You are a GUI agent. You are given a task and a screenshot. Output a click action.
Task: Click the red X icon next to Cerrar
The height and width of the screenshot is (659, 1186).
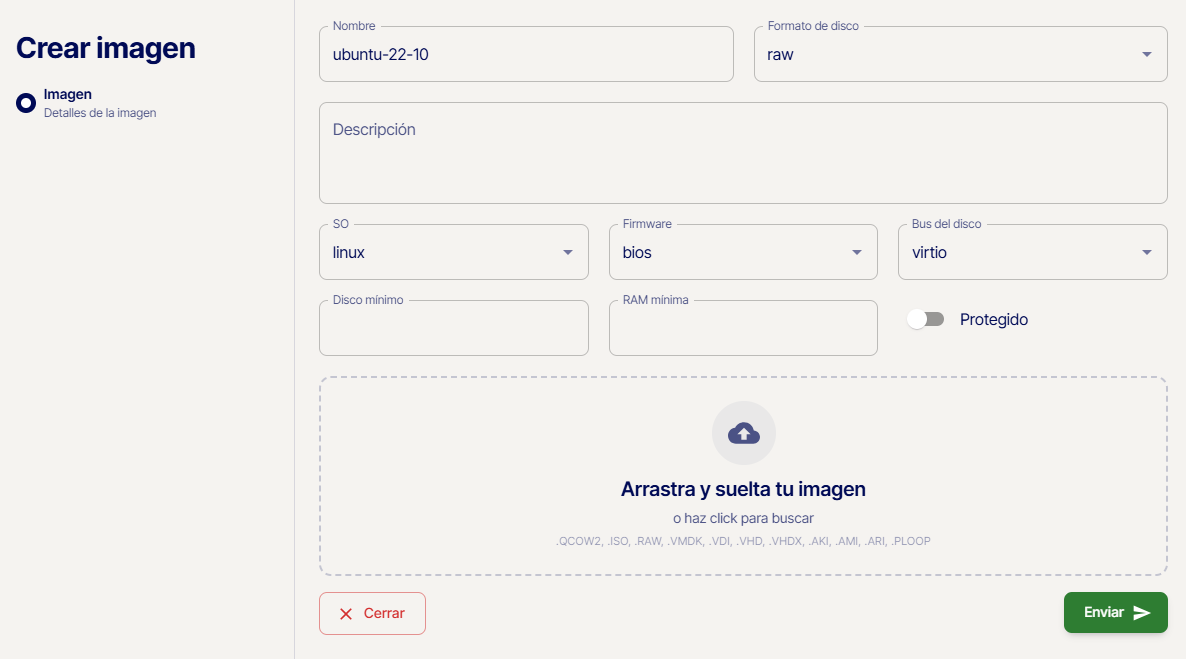pos(345,613)
